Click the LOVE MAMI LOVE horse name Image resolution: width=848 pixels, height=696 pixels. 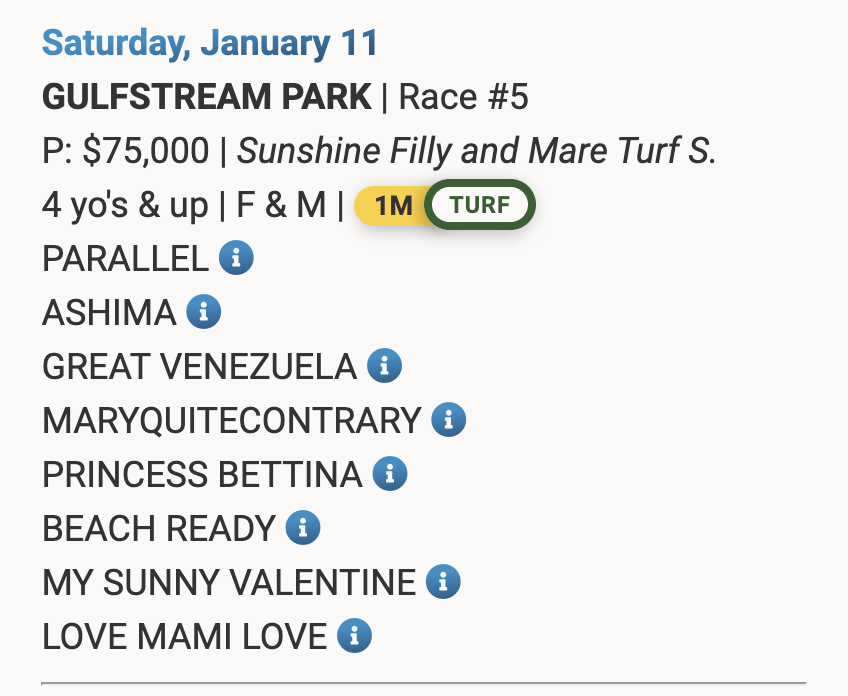point(184,635)
